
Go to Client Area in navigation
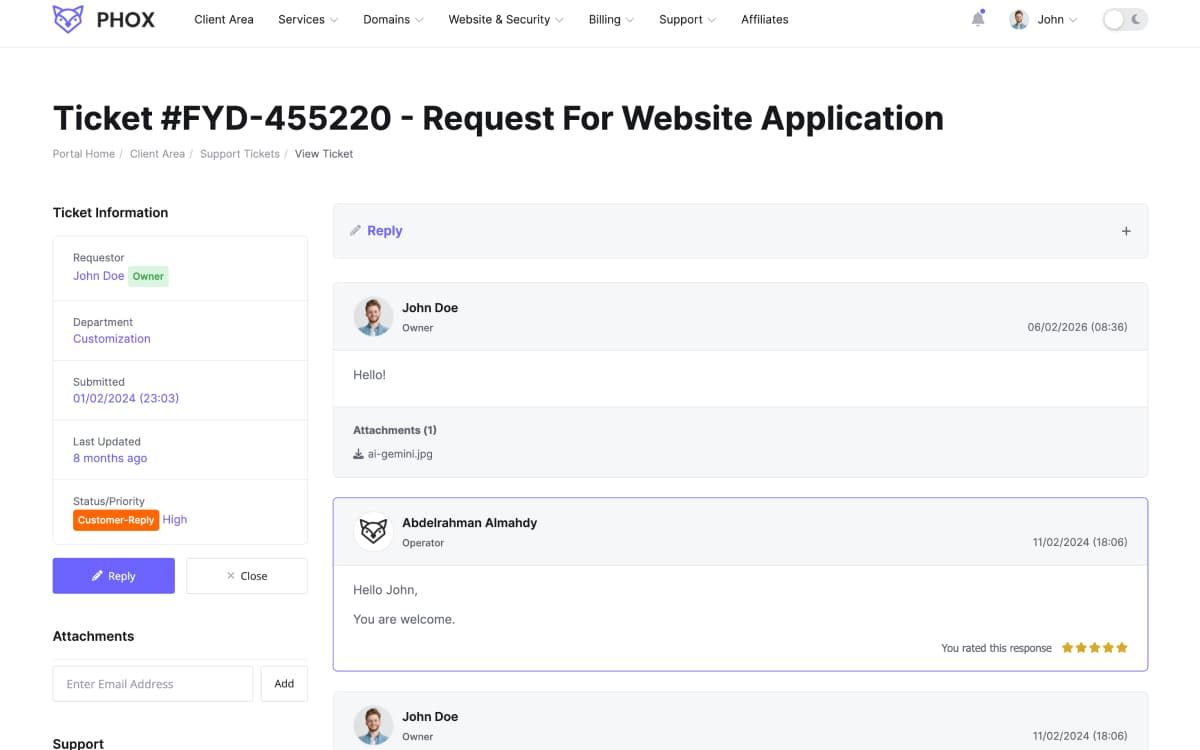coord(224,19)
